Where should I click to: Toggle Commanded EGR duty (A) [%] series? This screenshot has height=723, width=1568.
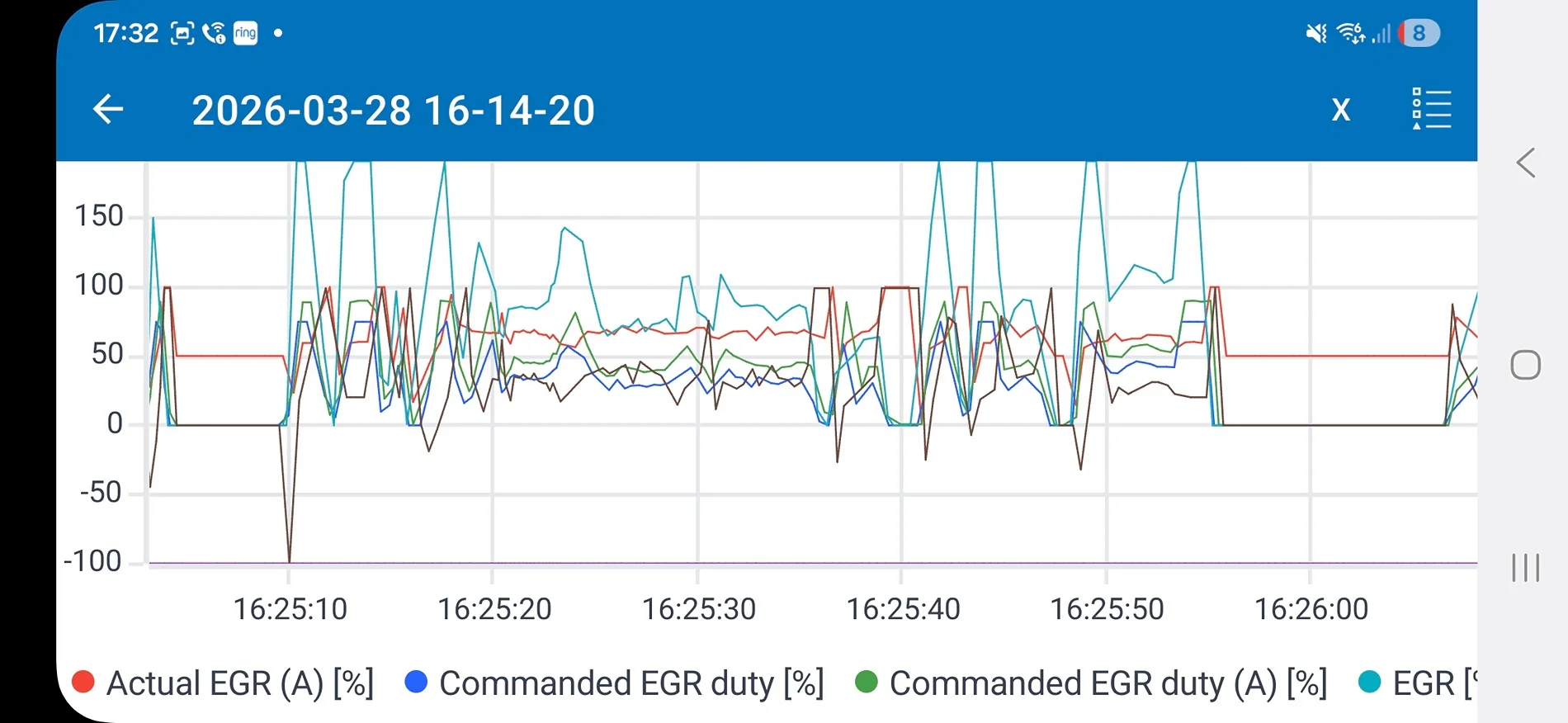[1091, 683]
